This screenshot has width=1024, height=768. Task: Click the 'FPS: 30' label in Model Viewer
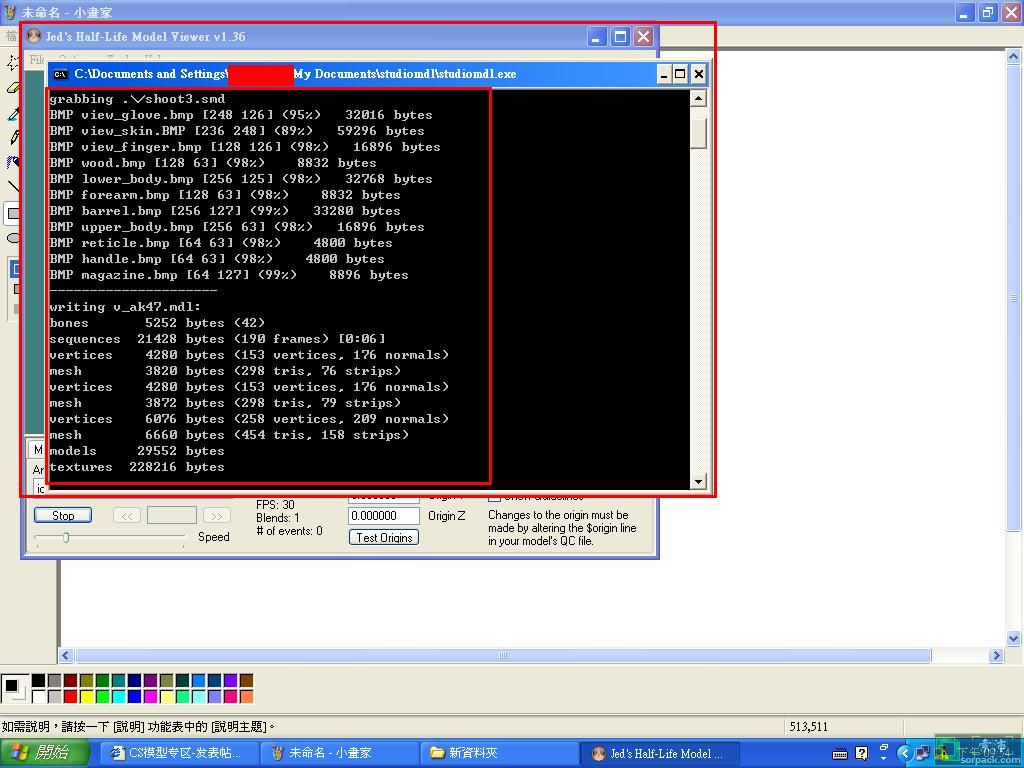(x=275, y=505)
